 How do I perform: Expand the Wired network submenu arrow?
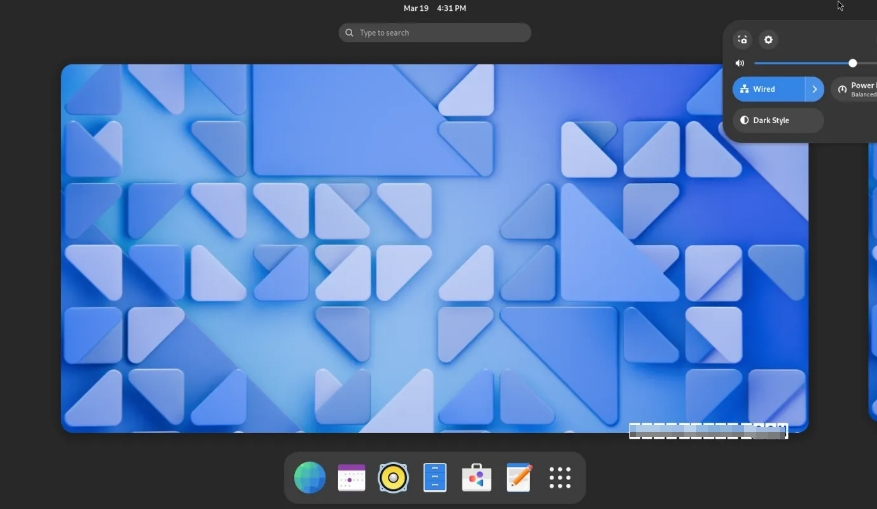click(815, 89)
